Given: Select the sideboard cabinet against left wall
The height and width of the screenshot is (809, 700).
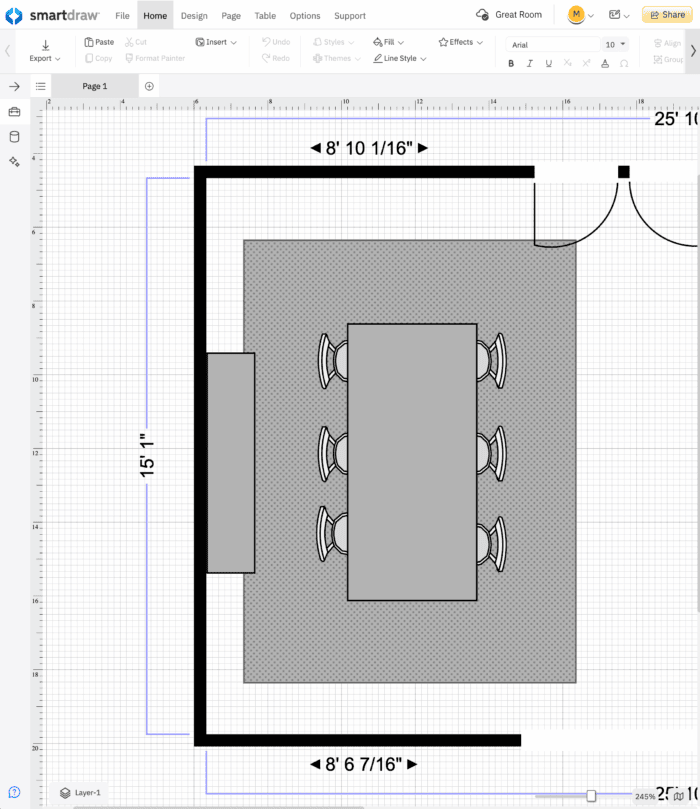Looking at the screenshot, I should pos(231,463).
